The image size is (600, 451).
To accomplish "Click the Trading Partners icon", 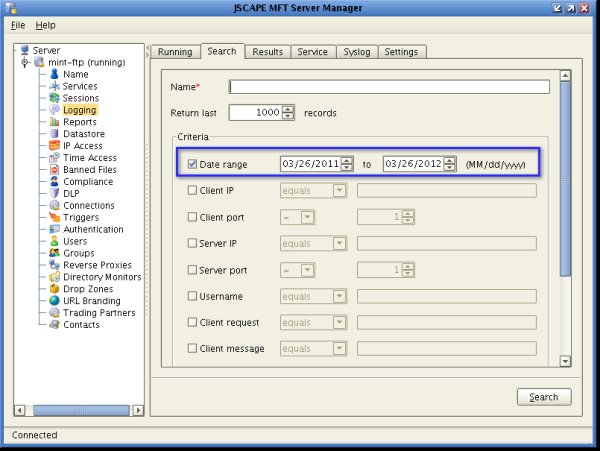I will click(54, 313).
